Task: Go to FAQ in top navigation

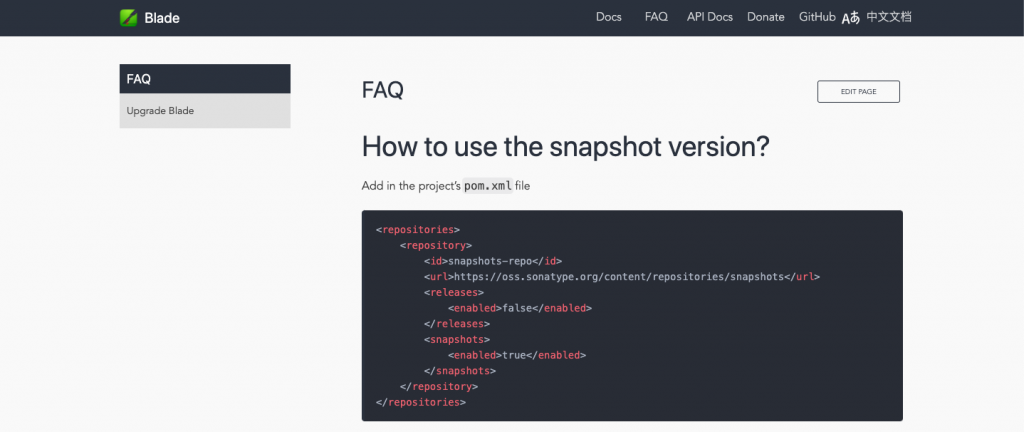Action: pyautogui.click(x=656, y=18)
